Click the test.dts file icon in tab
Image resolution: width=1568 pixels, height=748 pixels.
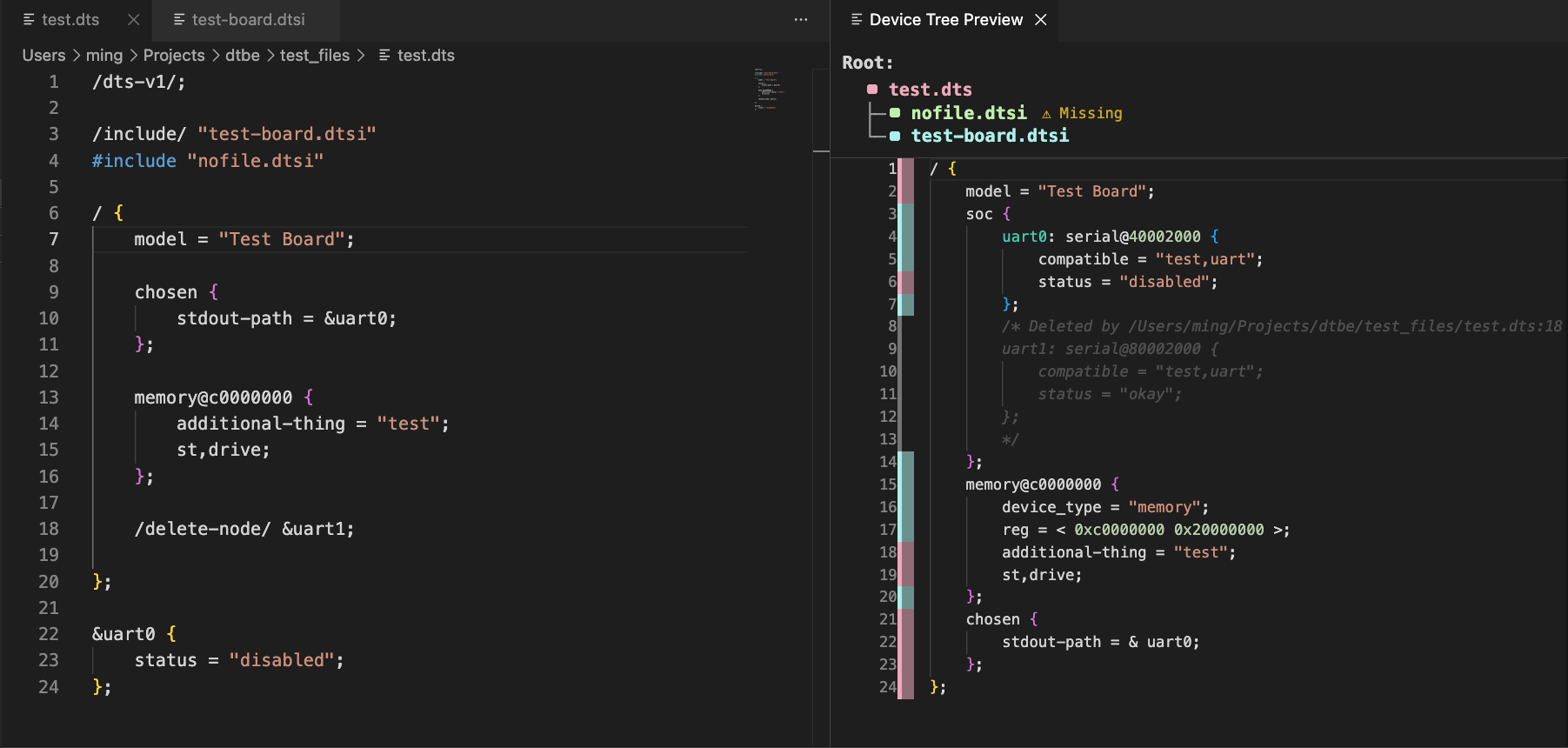click(29, 19)
